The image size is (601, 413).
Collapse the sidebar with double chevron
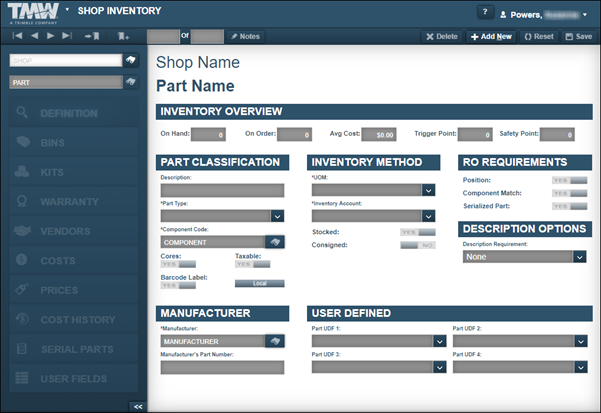pos(138,407)
